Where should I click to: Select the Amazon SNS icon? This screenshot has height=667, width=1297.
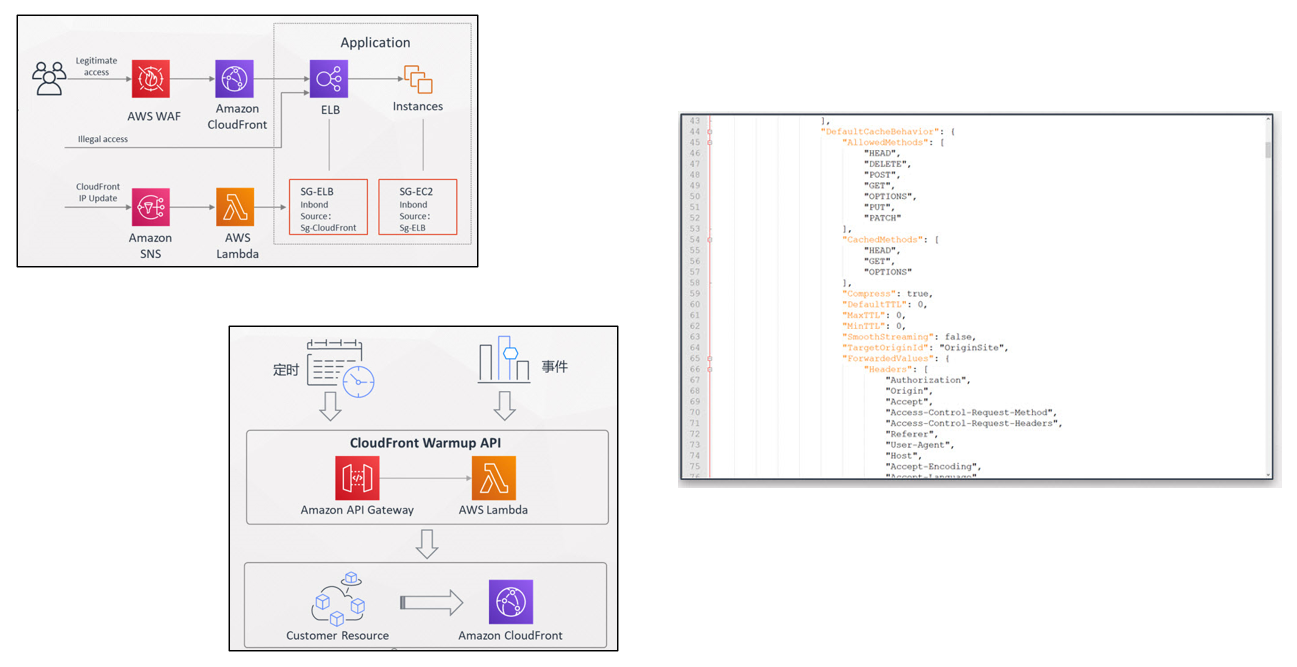coord(151,207)
